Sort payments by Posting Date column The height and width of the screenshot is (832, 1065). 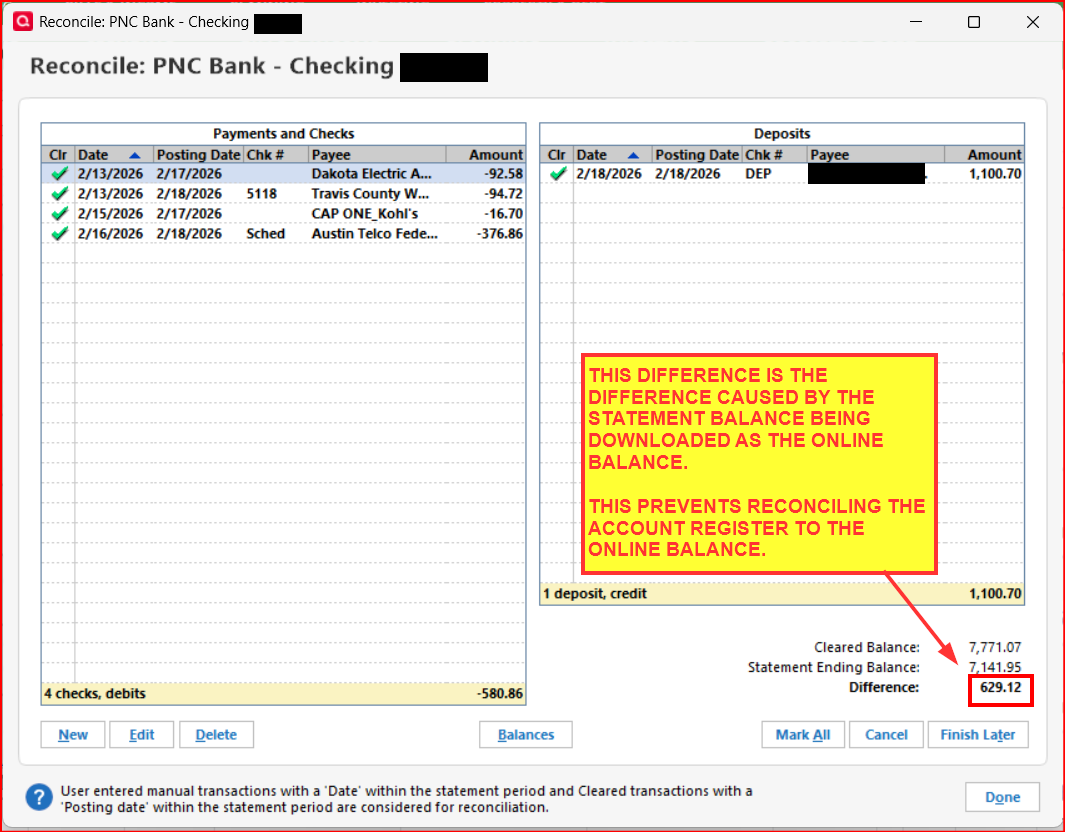pos(198,155)
